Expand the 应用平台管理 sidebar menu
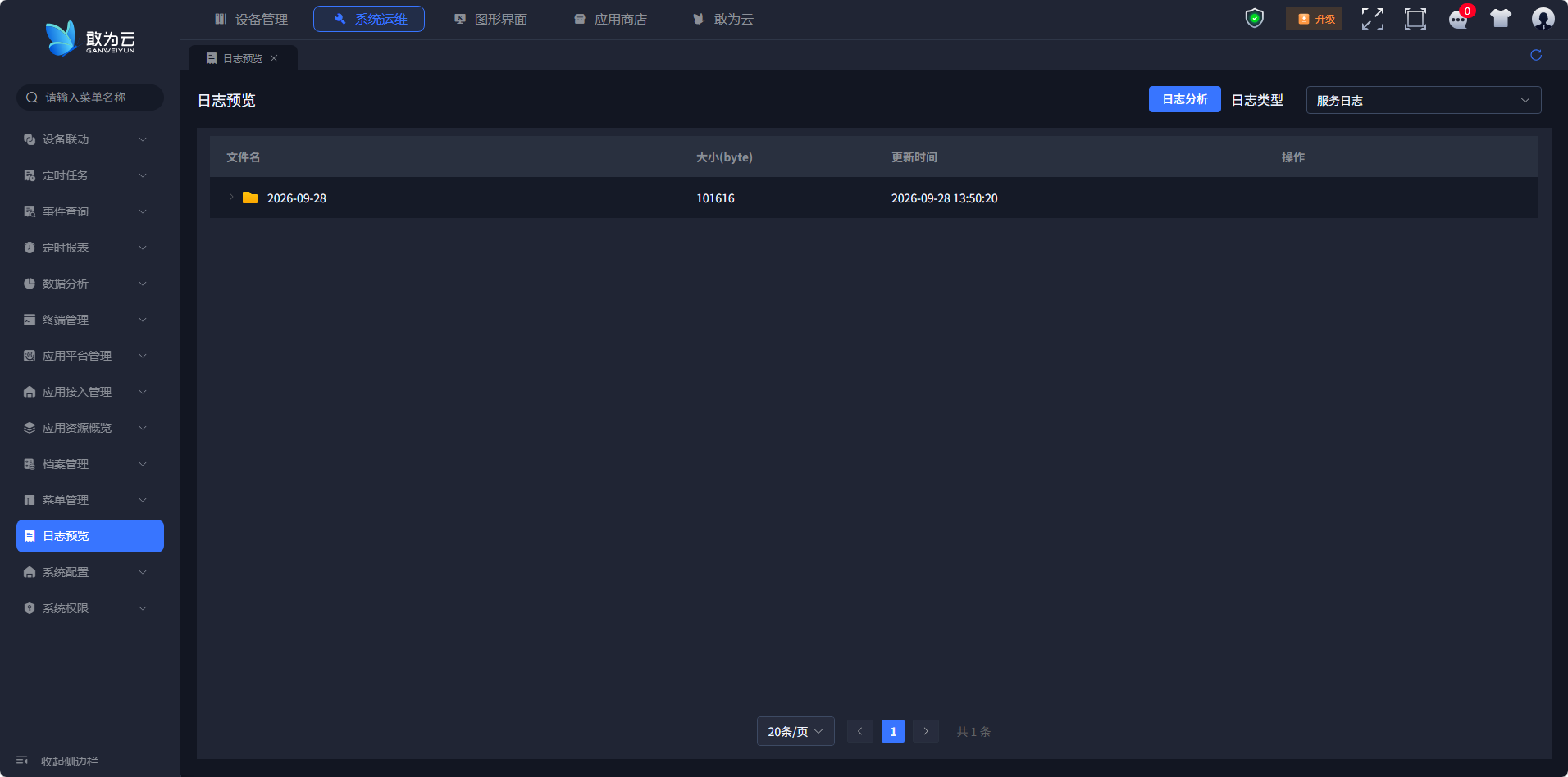 [90, 356]
